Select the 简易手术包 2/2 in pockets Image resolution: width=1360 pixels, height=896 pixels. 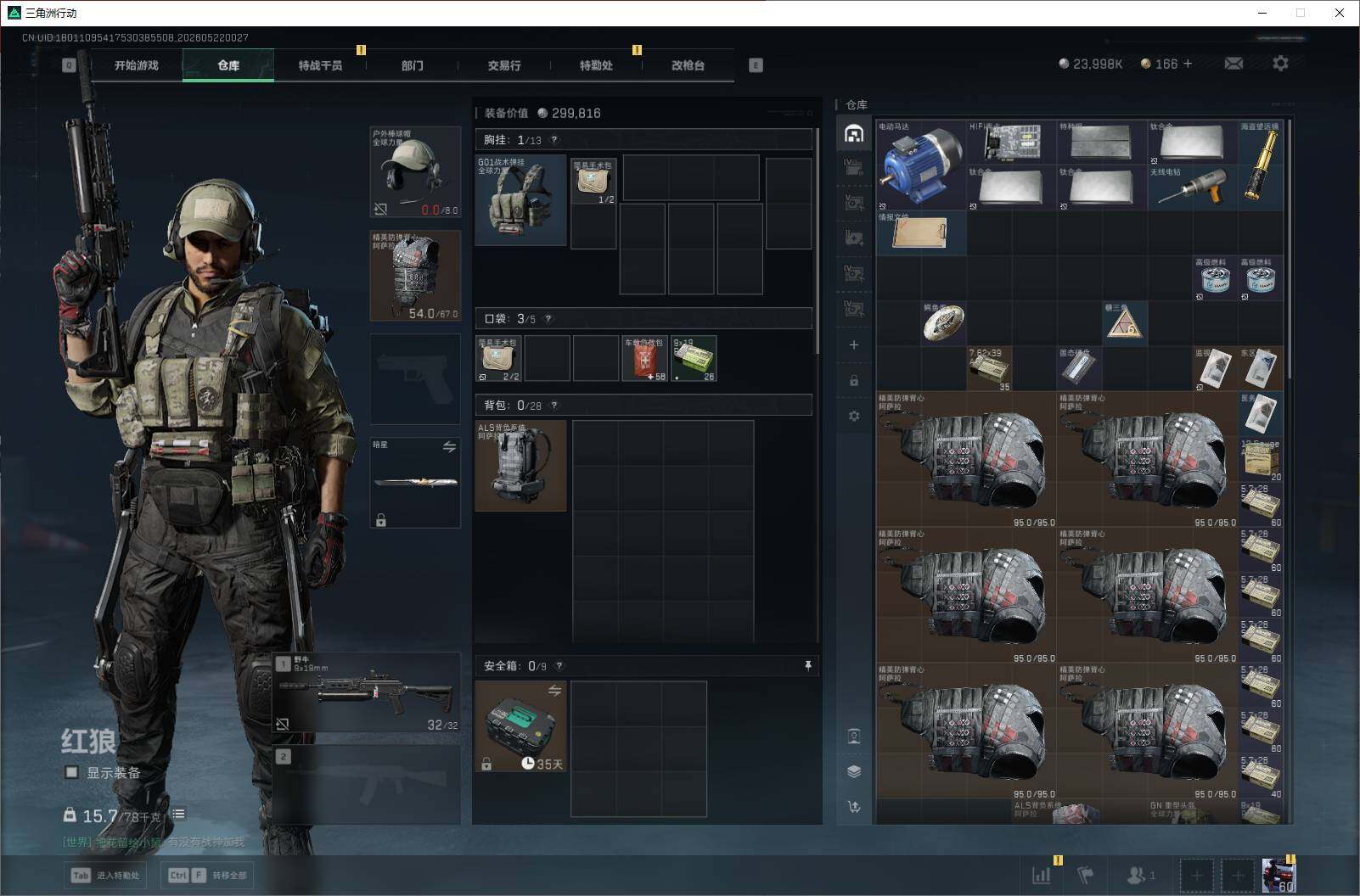point(498,358)
